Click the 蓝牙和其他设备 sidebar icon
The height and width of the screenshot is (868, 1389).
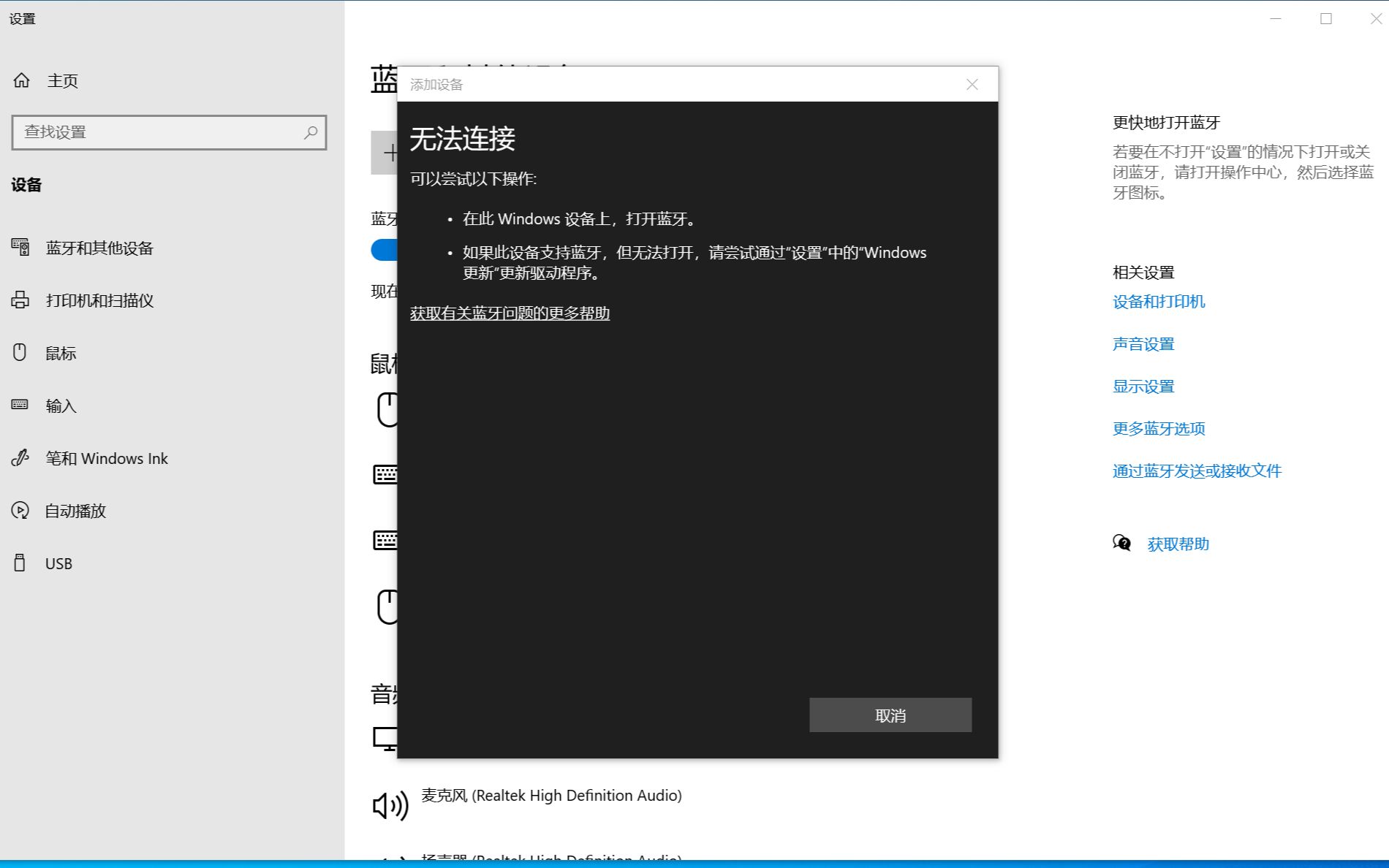click(20, 248)
